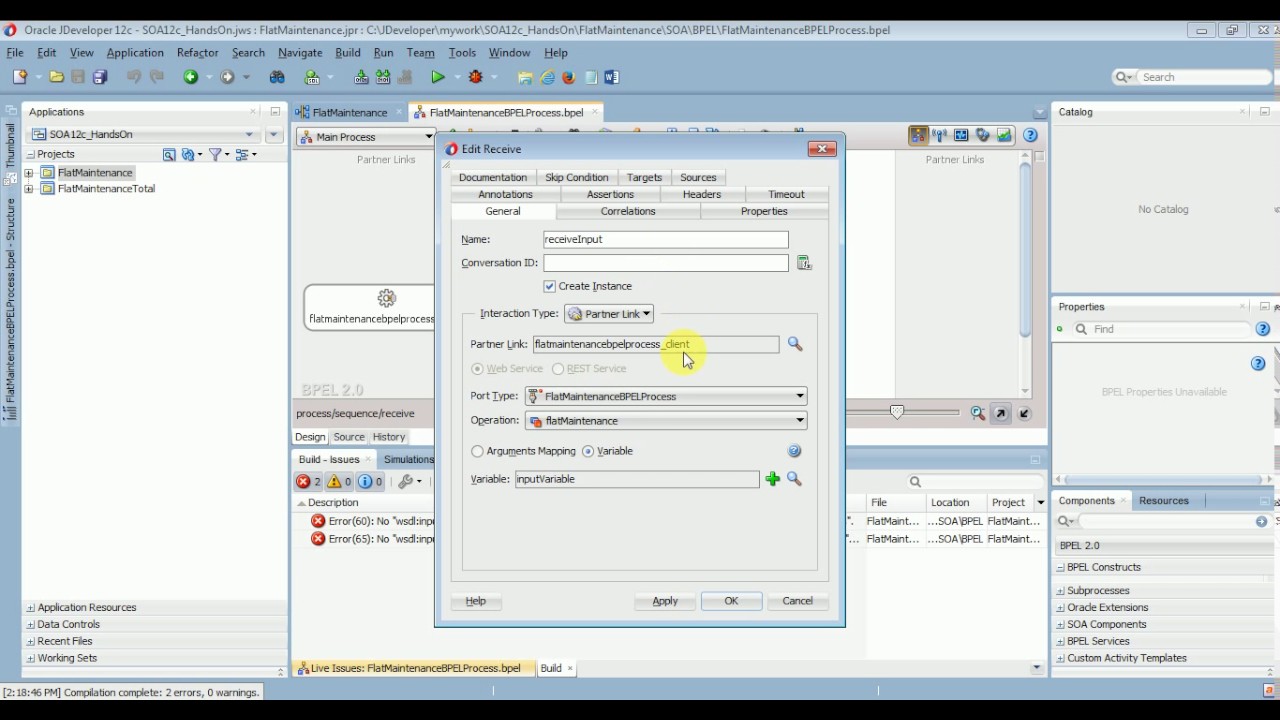Filter projects with funnel icon
The height and width of the screenshot is (720, 1280).
click(215, 154)
